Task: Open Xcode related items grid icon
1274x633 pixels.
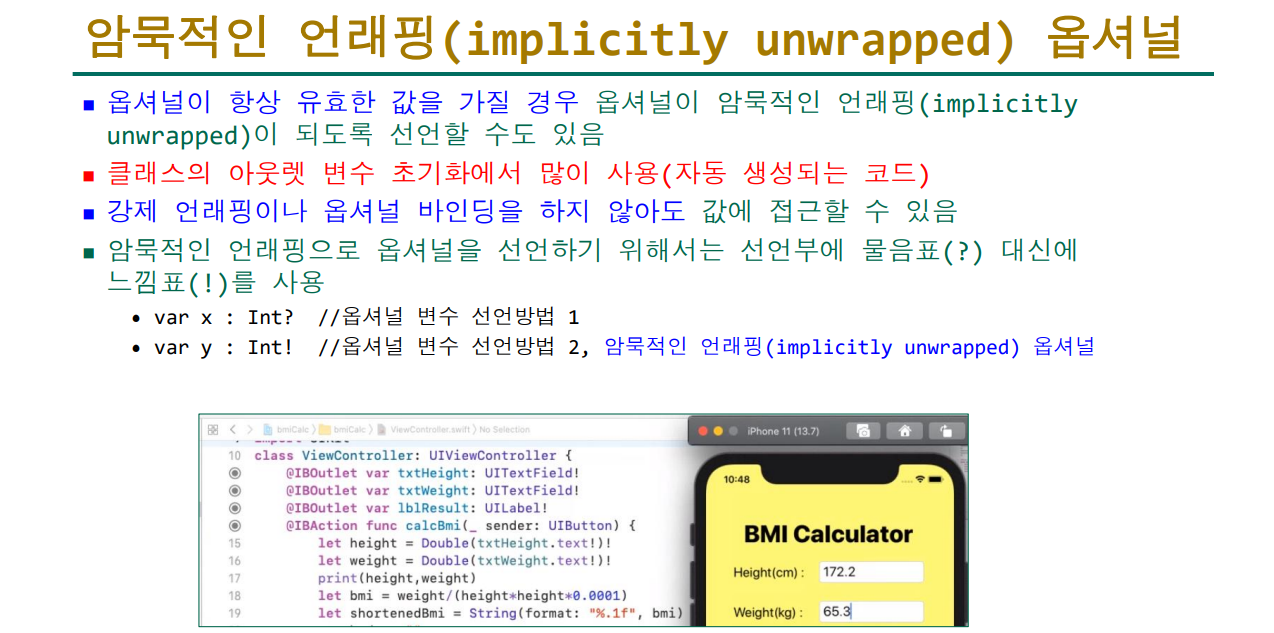Action: tap(212, 430)
